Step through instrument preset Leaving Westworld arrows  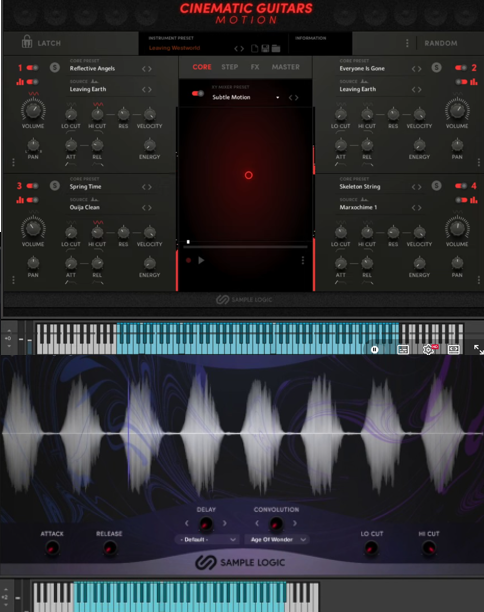point(239,49)
